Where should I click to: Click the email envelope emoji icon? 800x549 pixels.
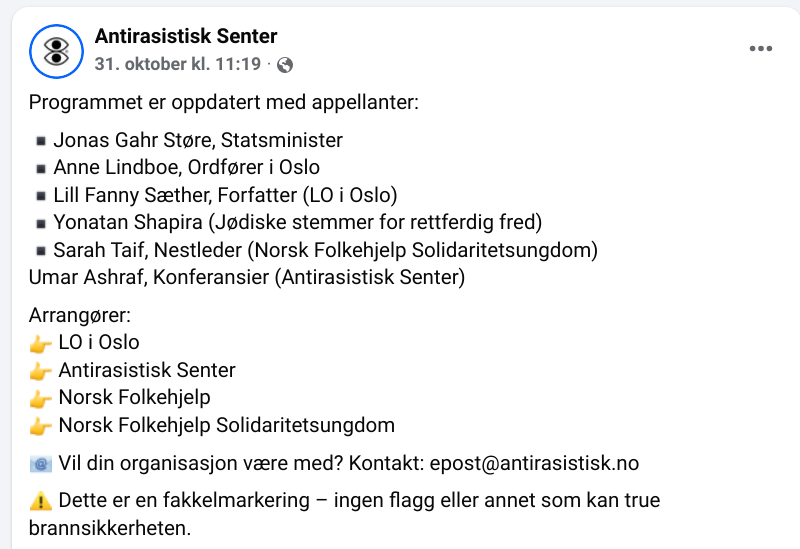click(40, 463)
